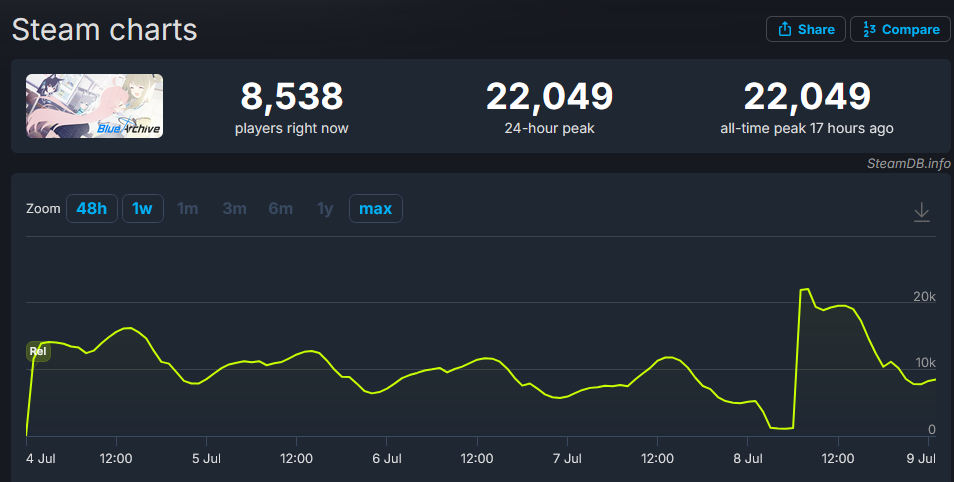The width and height of the screenshot is (954, 482).
Task: Select the max zoom range
Action: [375, 208]
